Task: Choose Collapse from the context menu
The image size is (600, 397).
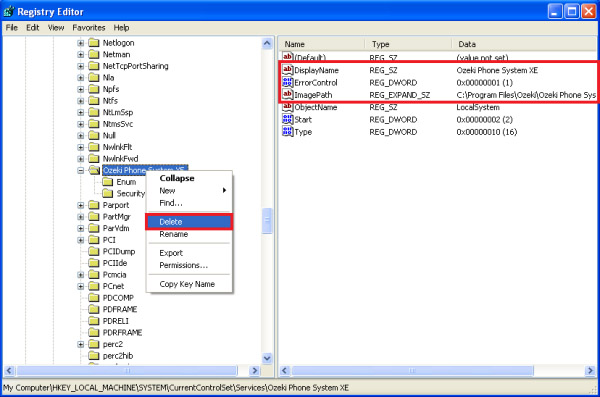Action: coord(189,178)
